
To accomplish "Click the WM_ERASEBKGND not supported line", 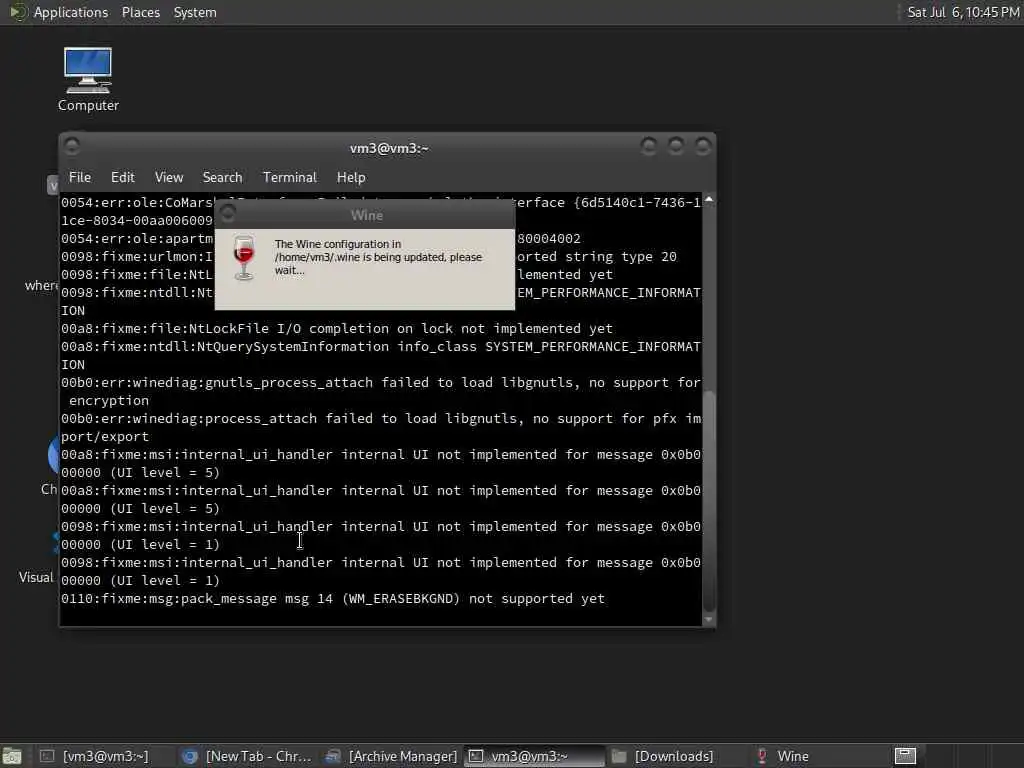I will click(333, 598).
